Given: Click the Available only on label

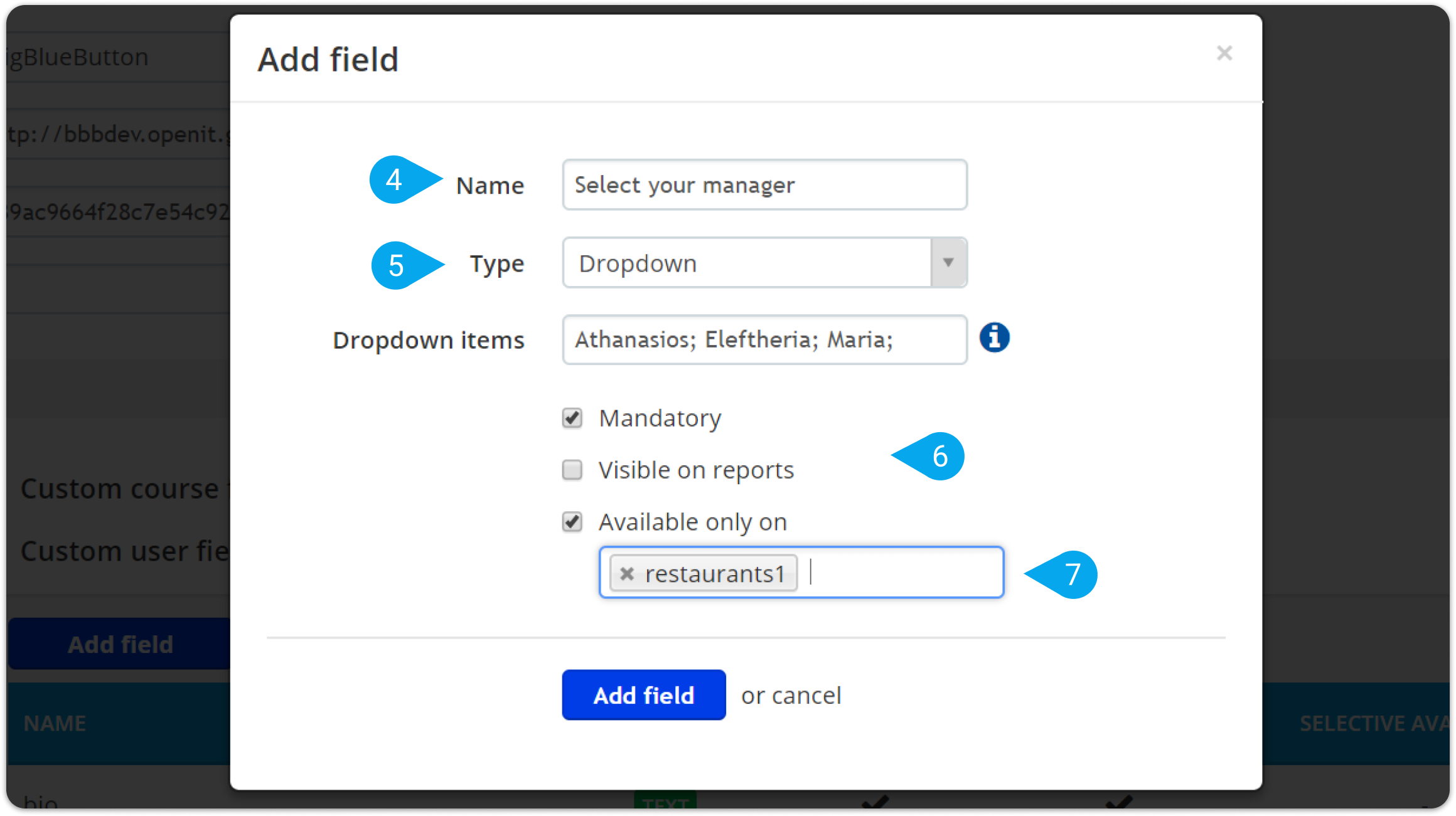Looking at the screenshot, I should pyautogui.click(x=693, y=522).
